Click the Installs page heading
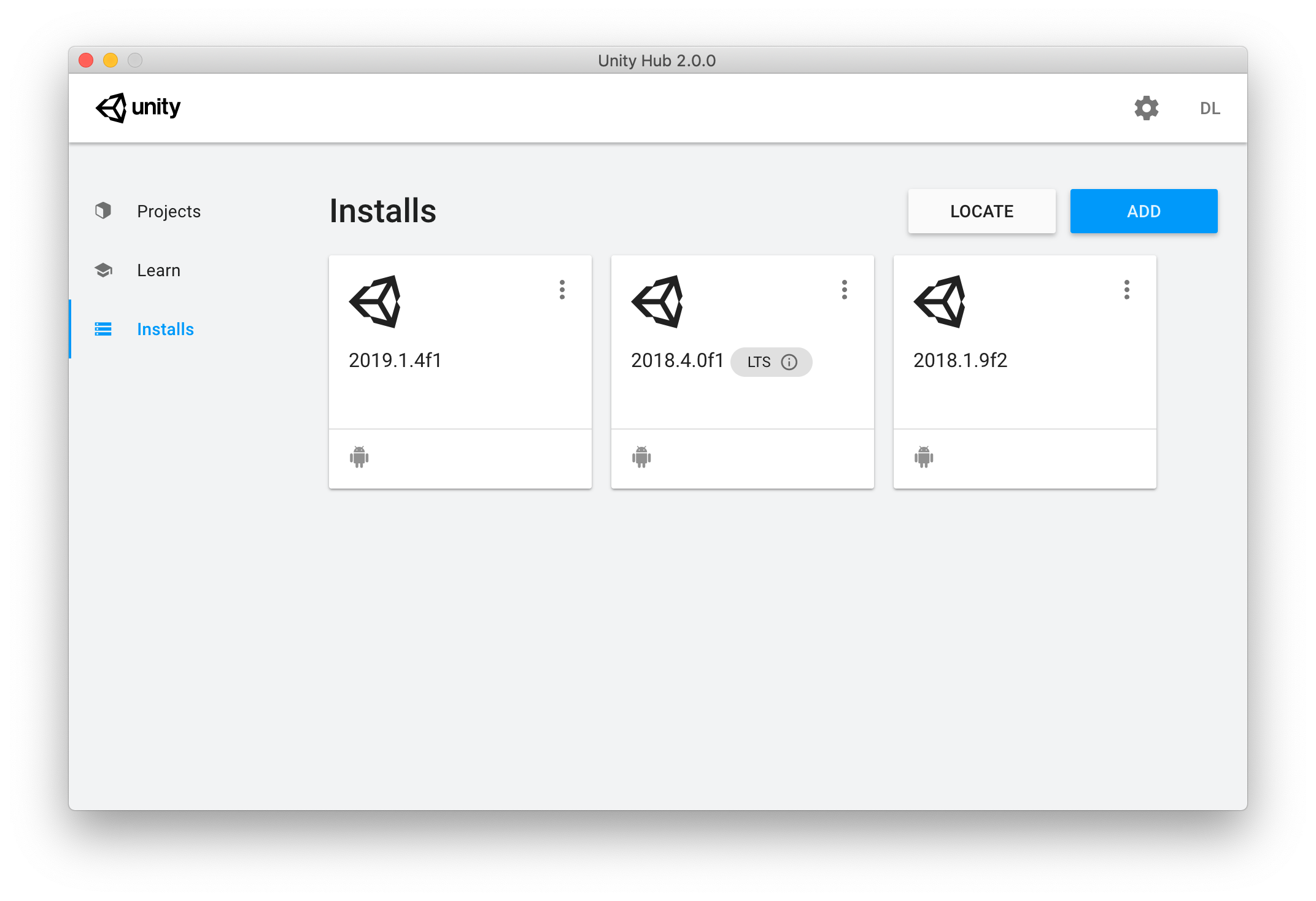Image resolution: width=1316 pixels, height=901 pixels. tap(382, 211)
